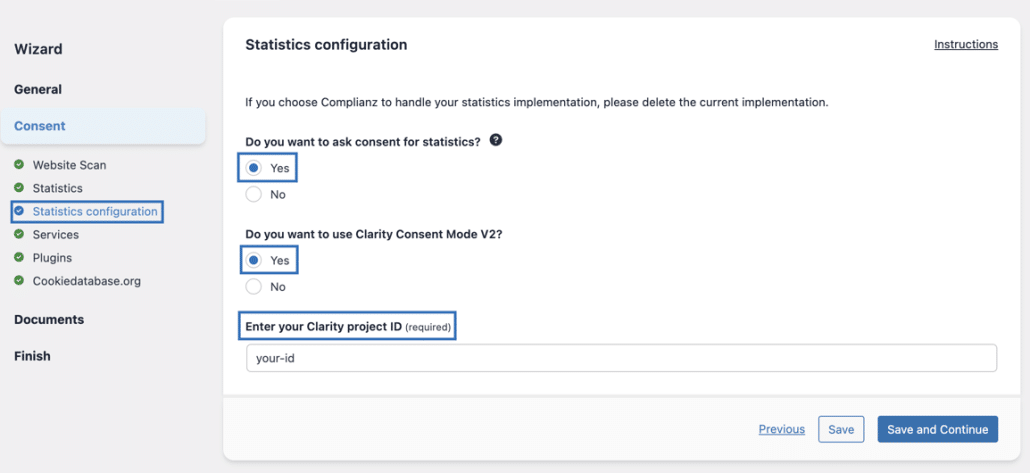
Task: Click the Previous link
Action: coord(781,429)
